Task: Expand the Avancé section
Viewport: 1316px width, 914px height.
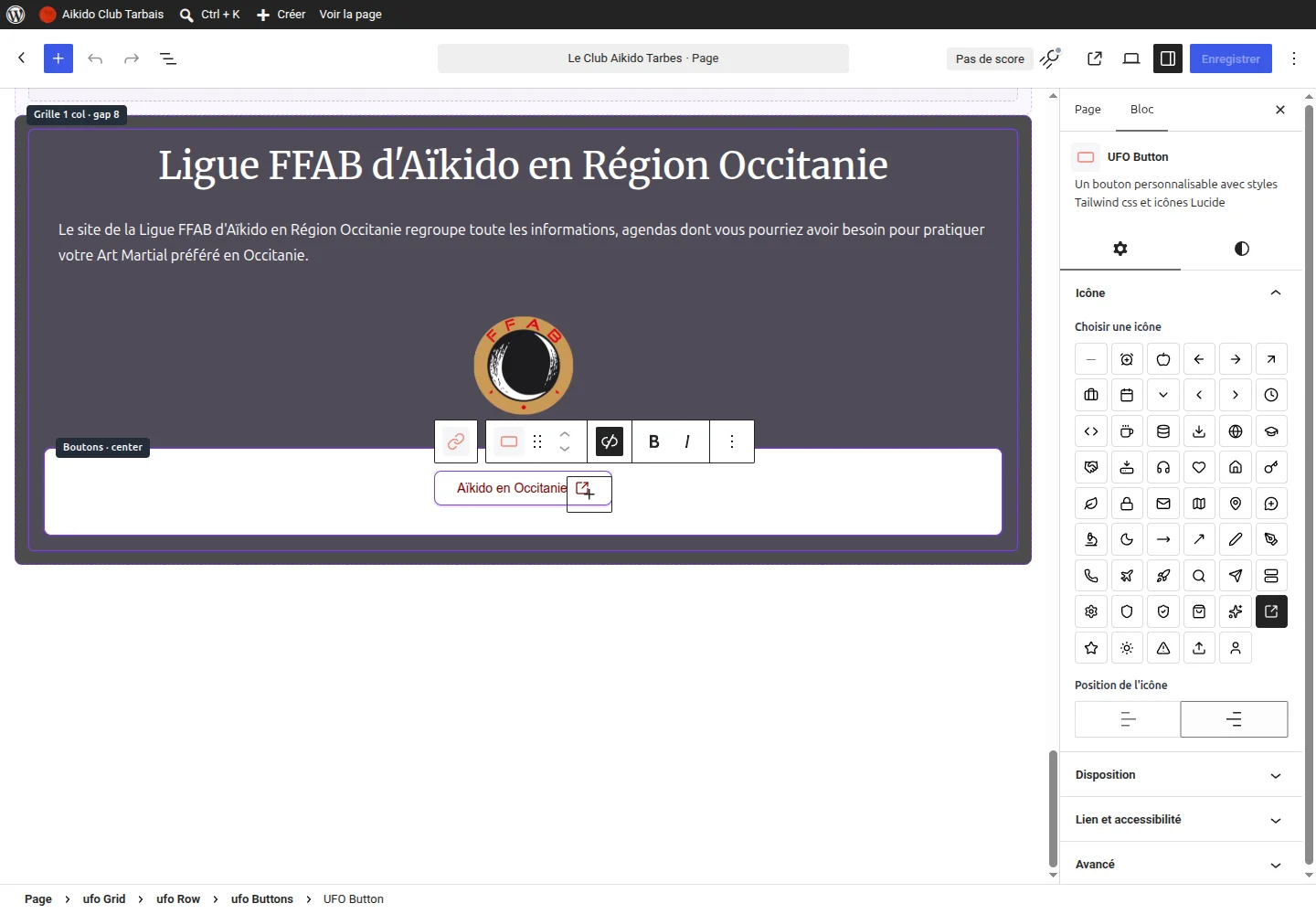Action: pos(1181,865)
